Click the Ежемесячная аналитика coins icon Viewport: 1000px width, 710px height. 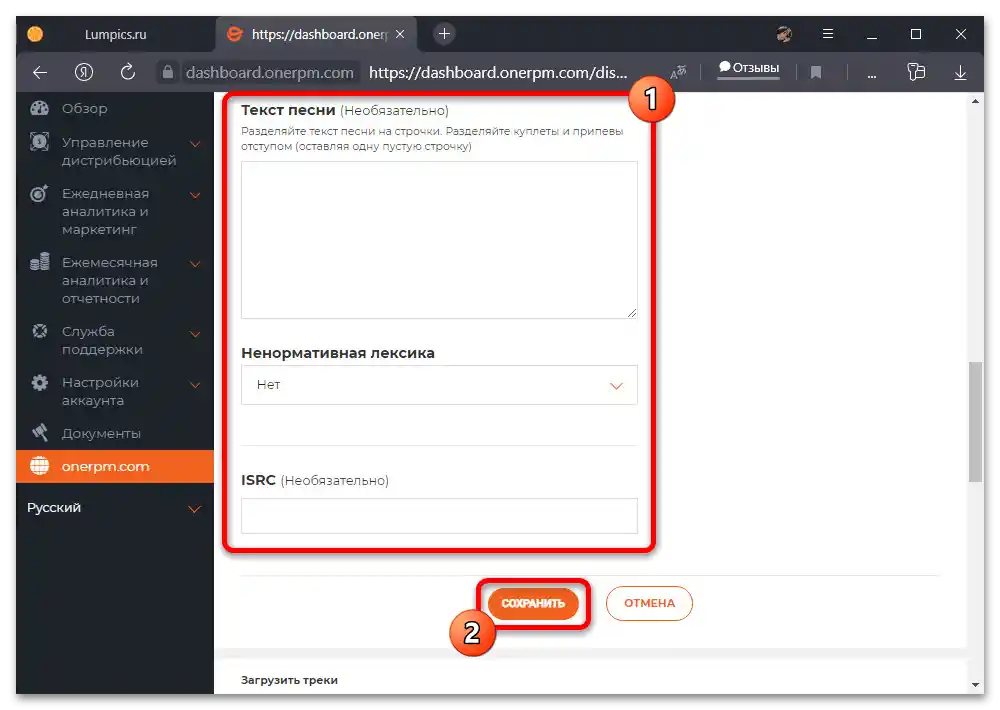pos(40,262)
